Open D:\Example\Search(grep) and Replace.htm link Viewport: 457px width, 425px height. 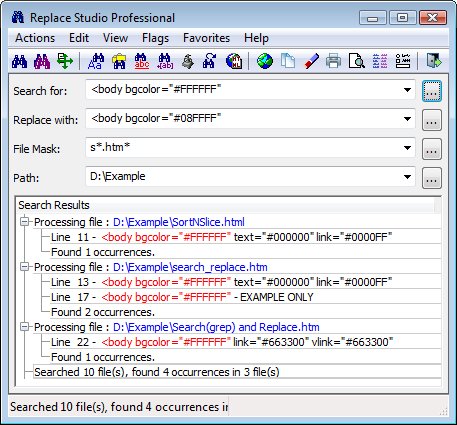216,327
